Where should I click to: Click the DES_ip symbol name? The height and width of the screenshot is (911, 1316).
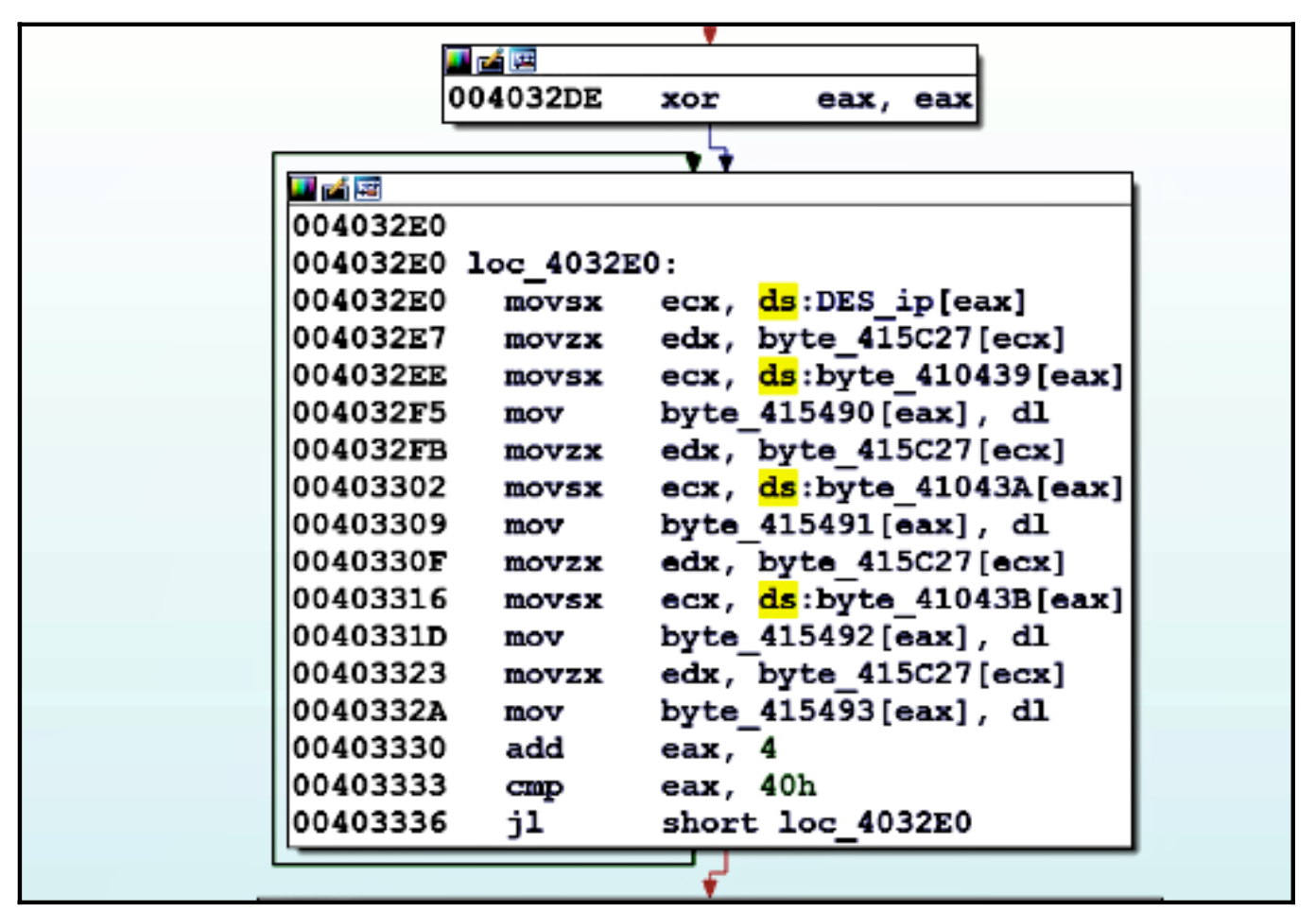[874, 301]
